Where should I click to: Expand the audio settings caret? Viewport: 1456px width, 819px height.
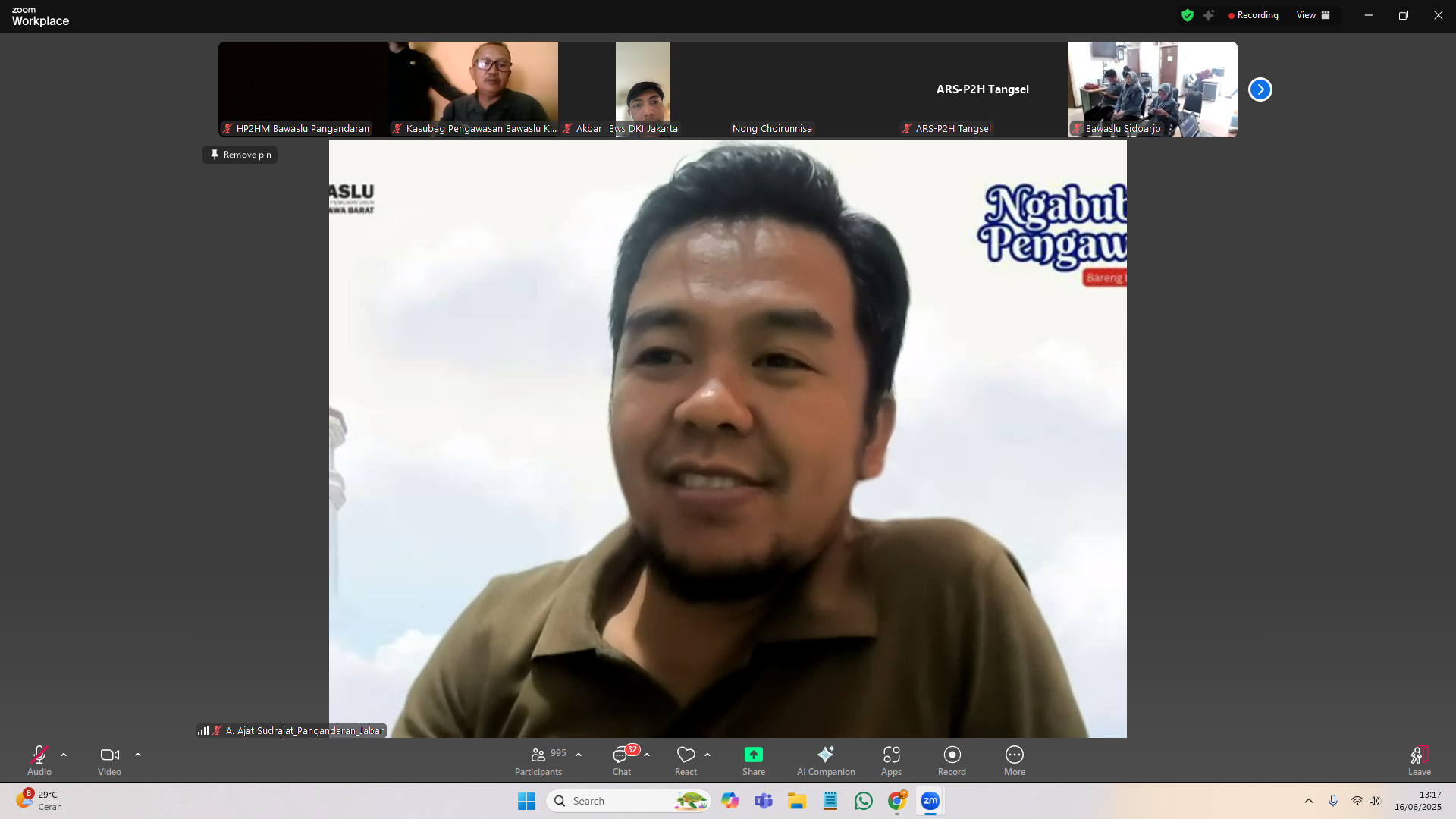click(x=64, y=755)
